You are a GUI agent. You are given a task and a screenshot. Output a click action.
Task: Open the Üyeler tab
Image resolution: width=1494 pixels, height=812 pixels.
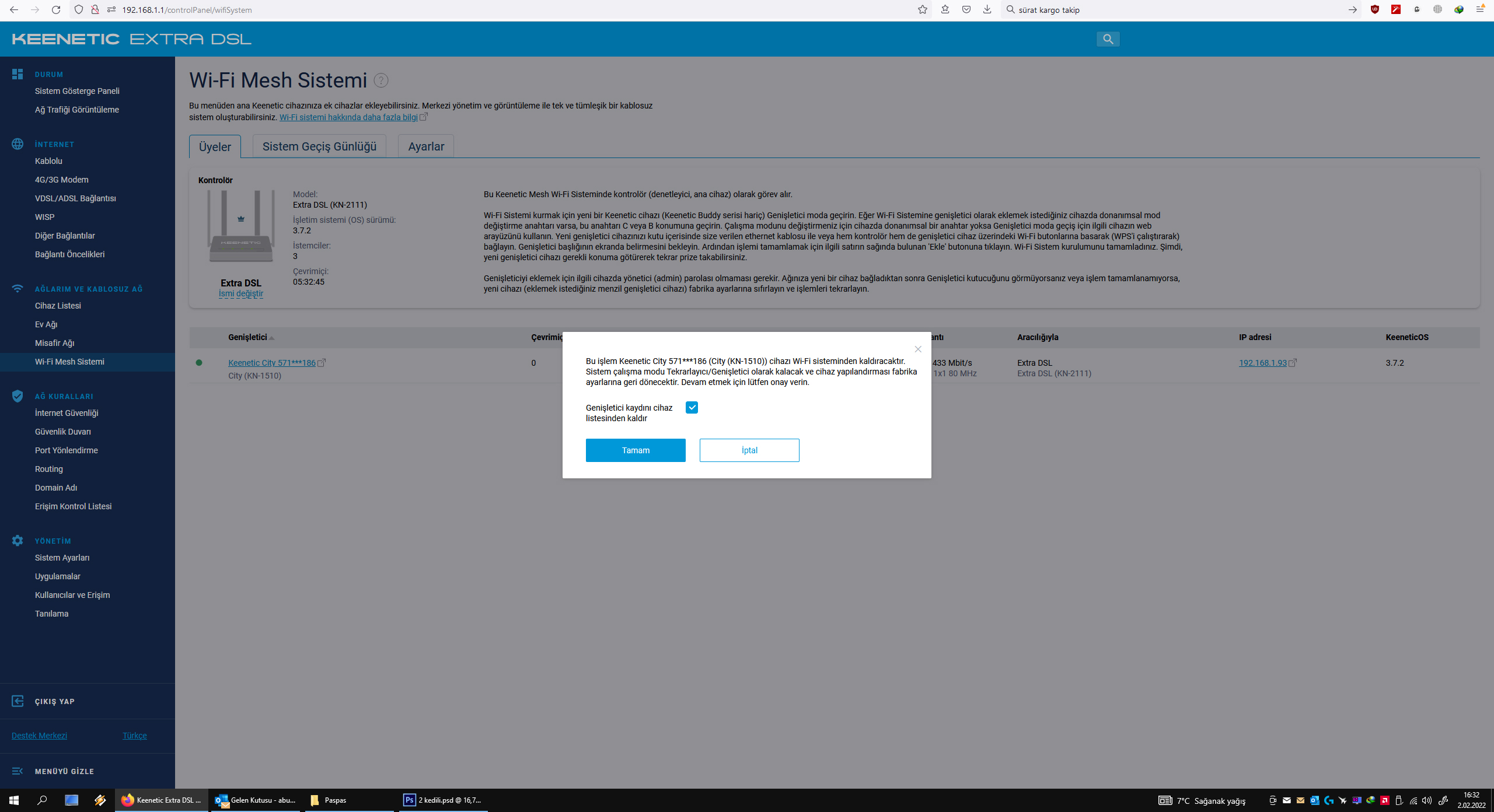[215, 146]
